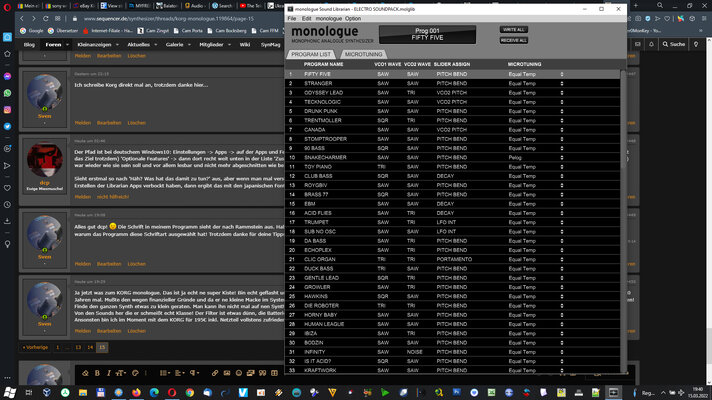Screen dimensions: 712x400
Task: Switch to the MICROTUNING tab
Action: tap(363, 54)
